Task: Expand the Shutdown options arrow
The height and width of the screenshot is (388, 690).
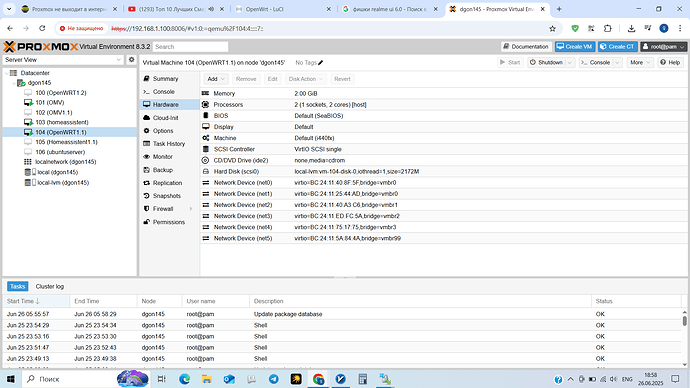Action: click(569, 62)
